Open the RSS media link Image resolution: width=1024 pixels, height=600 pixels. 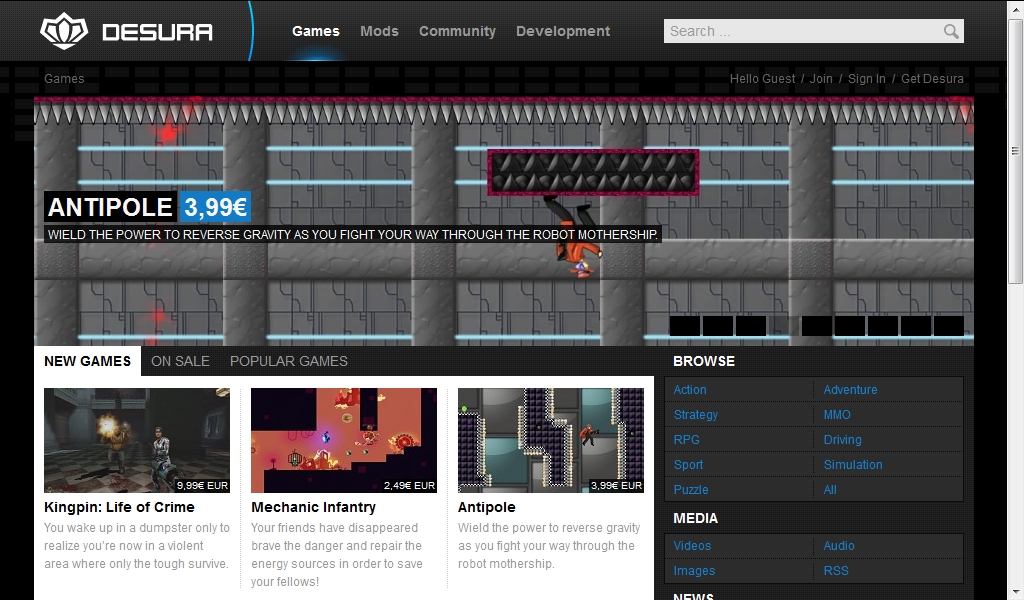(x=836, y=571)
